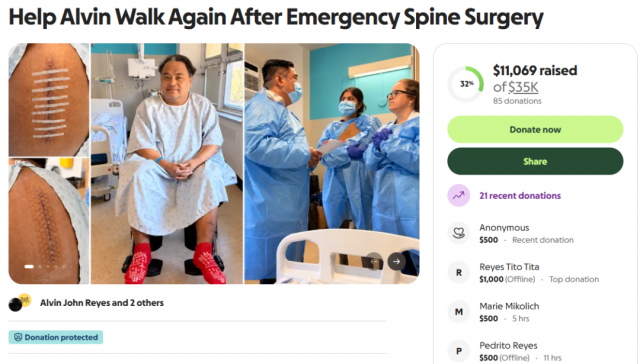This screenshot has width=640, height=364.
Task: Click the purple trending arrow icon
Action: pos(459,195)
